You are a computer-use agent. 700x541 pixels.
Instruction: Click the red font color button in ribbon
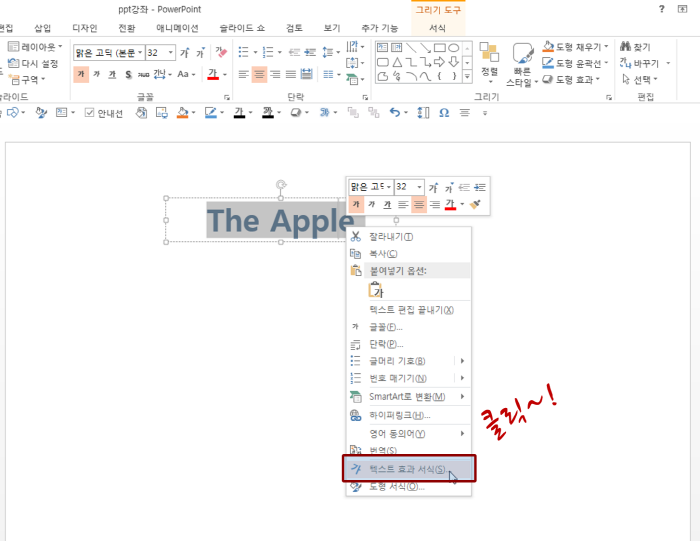click(213, 74)
